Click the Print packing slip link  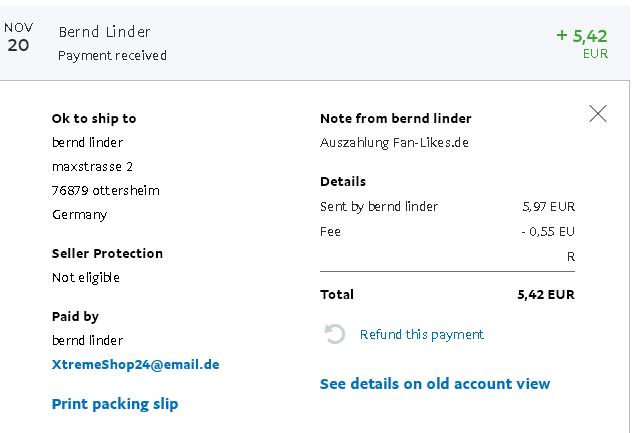pos(115,404)
